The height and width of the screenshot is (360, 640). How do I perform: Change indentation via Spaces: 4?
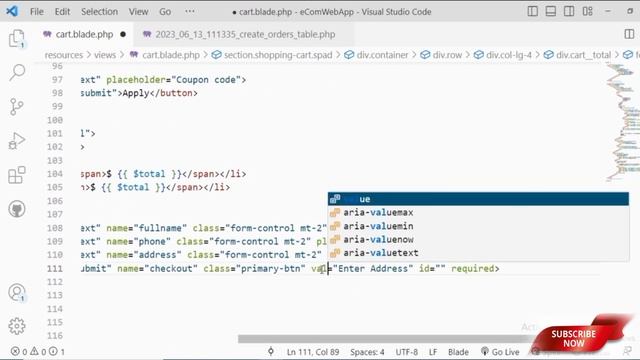coord(367,352)
